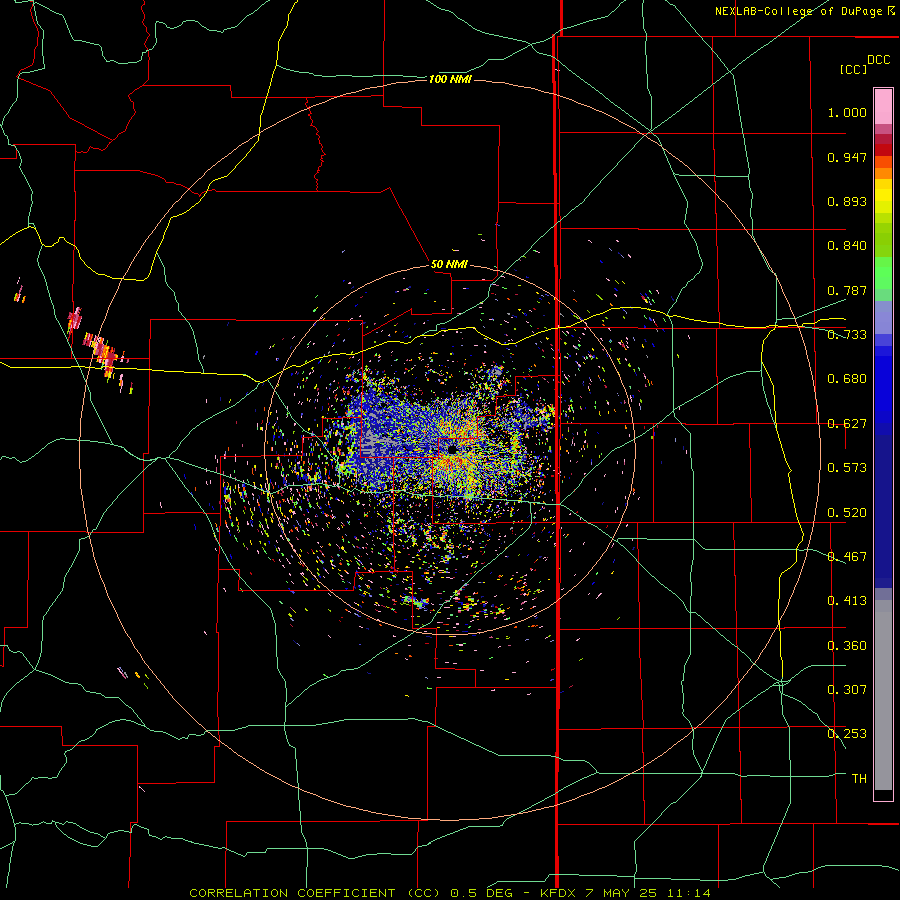The height and width of the screenshot is (900, 900).
Task: Click the Correlation Coefficient KFDX caption text
Action: tap(450, 893)
